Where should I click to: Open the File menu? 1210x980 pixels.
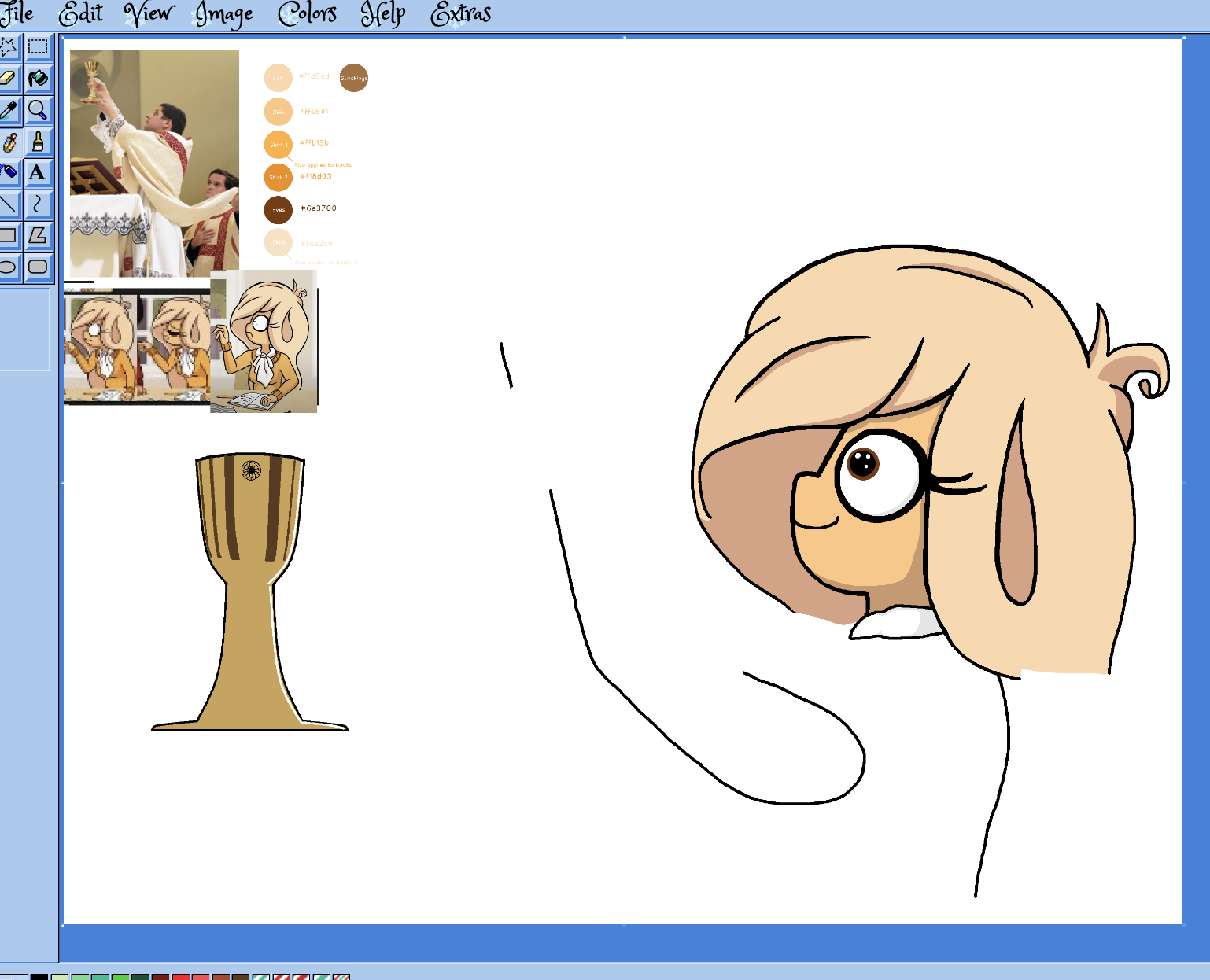click(x=17, y=13)
